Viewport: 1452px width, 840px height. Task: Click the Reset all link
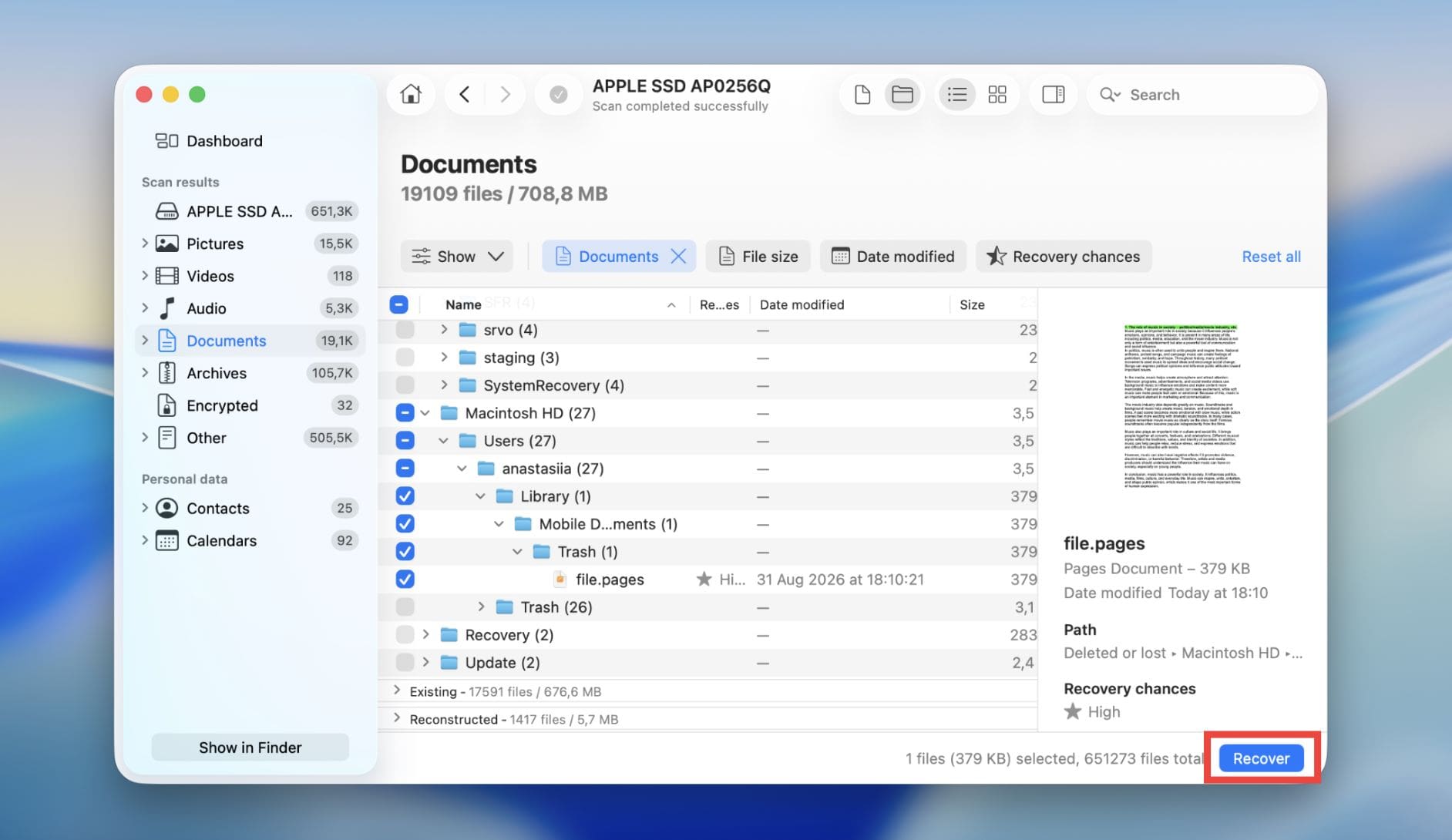tap(1271, 256)
